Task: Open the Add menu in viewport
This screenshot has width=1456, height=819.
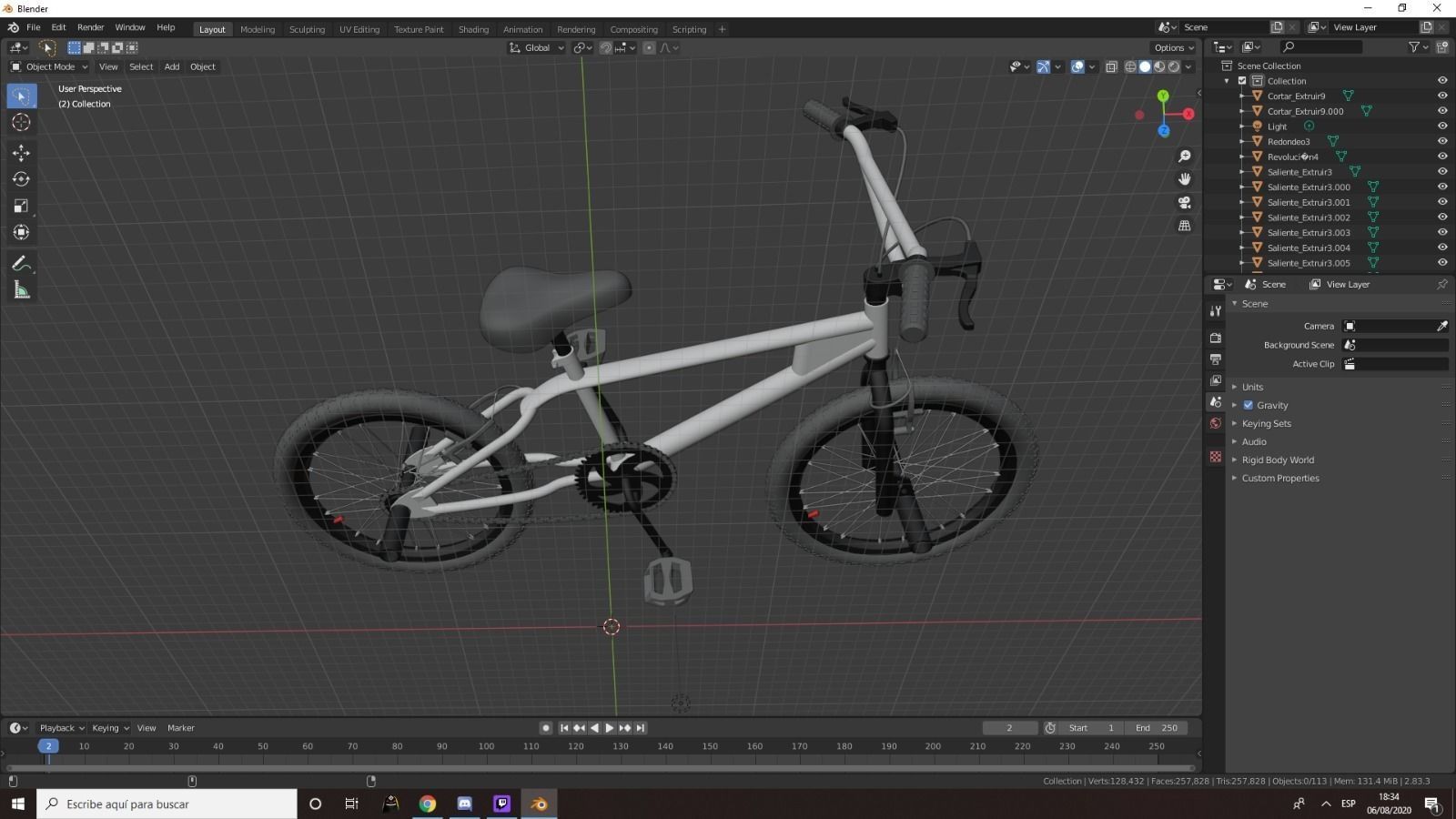Action: (171, 66)
